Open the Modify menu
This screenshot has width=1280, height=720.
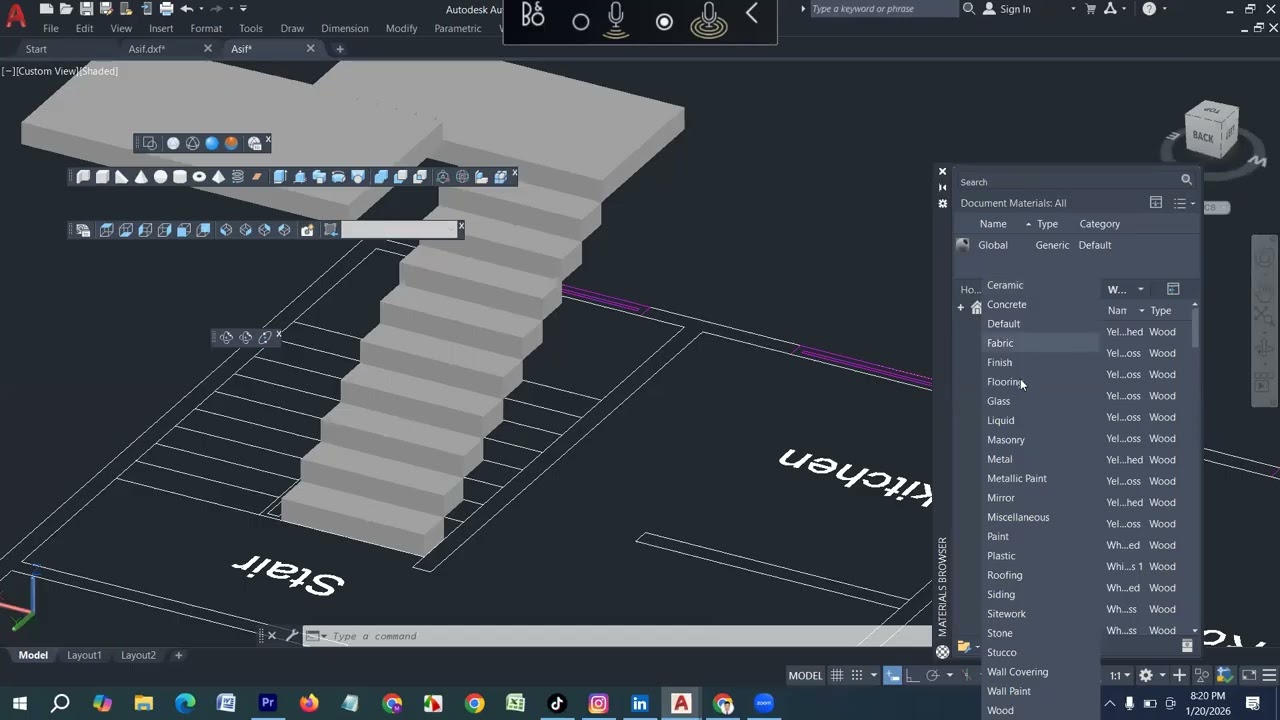(401, 28)
